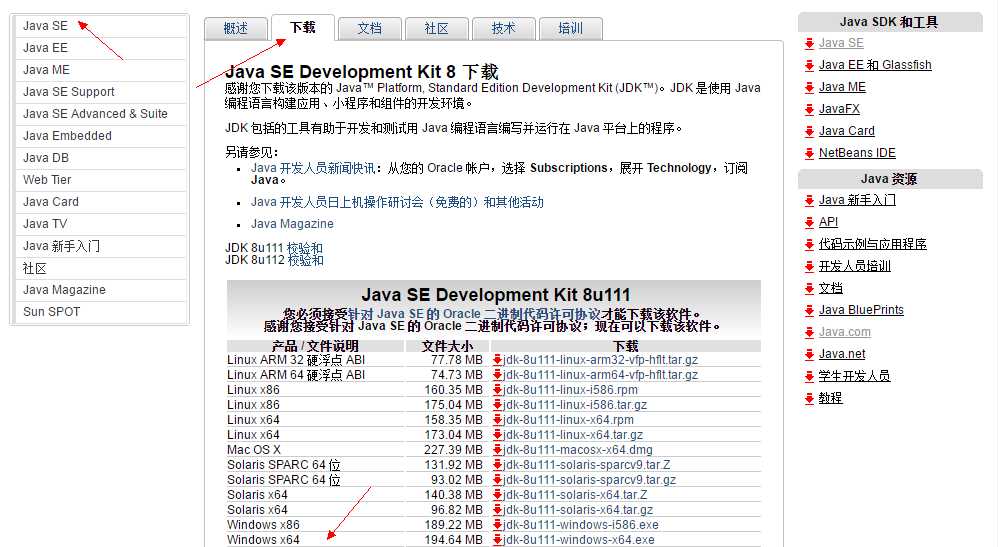Click download icon beside jdk-8u111-linux-i586.rpm

click(497, 390)
